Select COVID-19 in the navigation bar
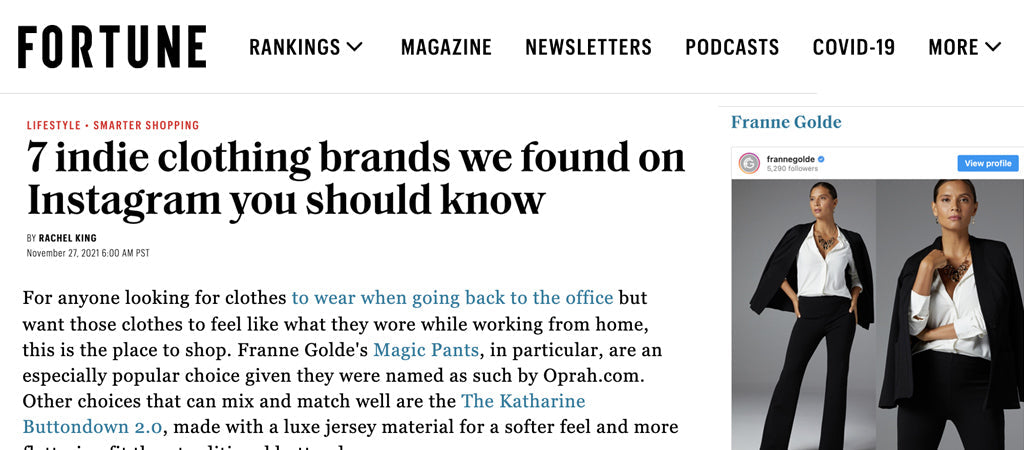1024x450 pixels. point(853,47)
